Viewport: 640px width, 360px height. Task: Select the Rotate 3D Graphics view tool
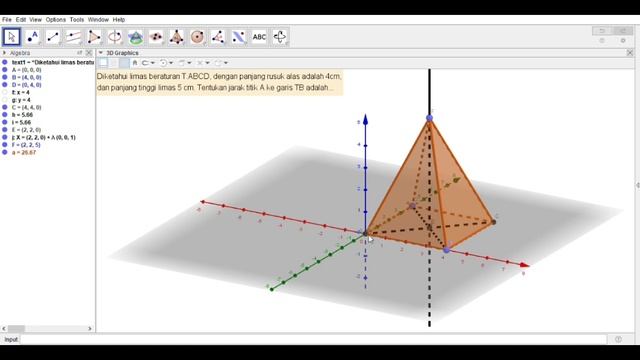coord(280,37)
